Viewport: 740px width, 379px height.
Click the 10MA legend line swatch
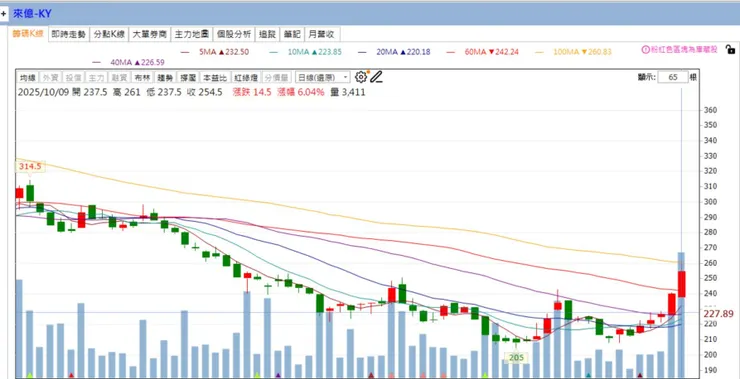[x=274, y=52]
